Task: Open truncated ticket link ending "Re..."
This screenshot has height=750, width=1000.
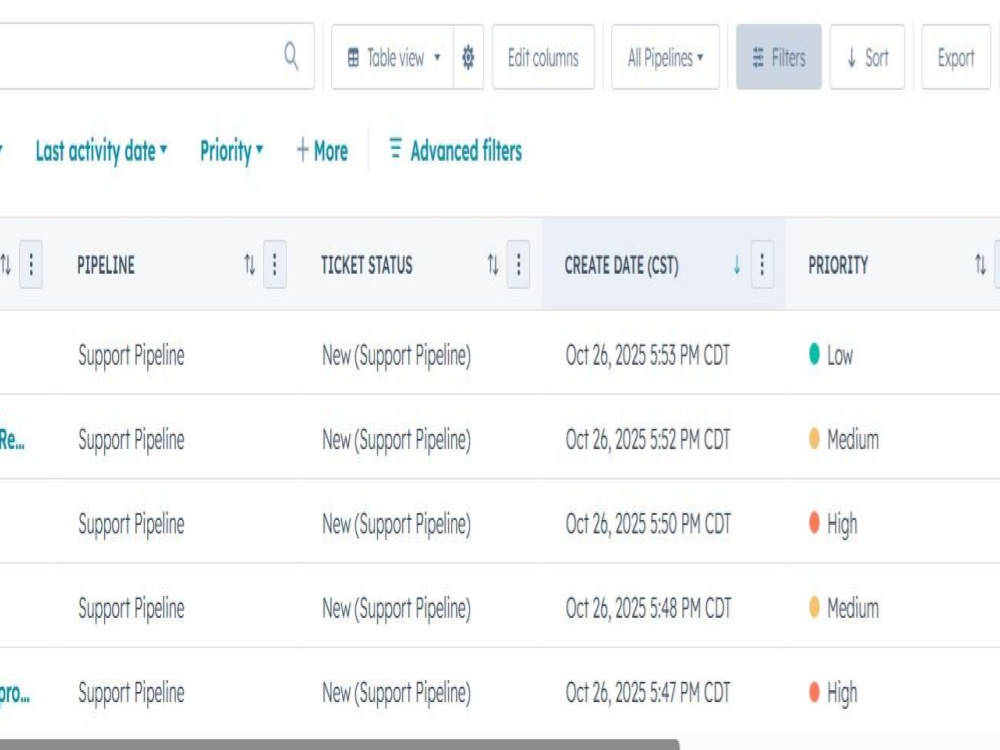Action: (x=12, y=439)
